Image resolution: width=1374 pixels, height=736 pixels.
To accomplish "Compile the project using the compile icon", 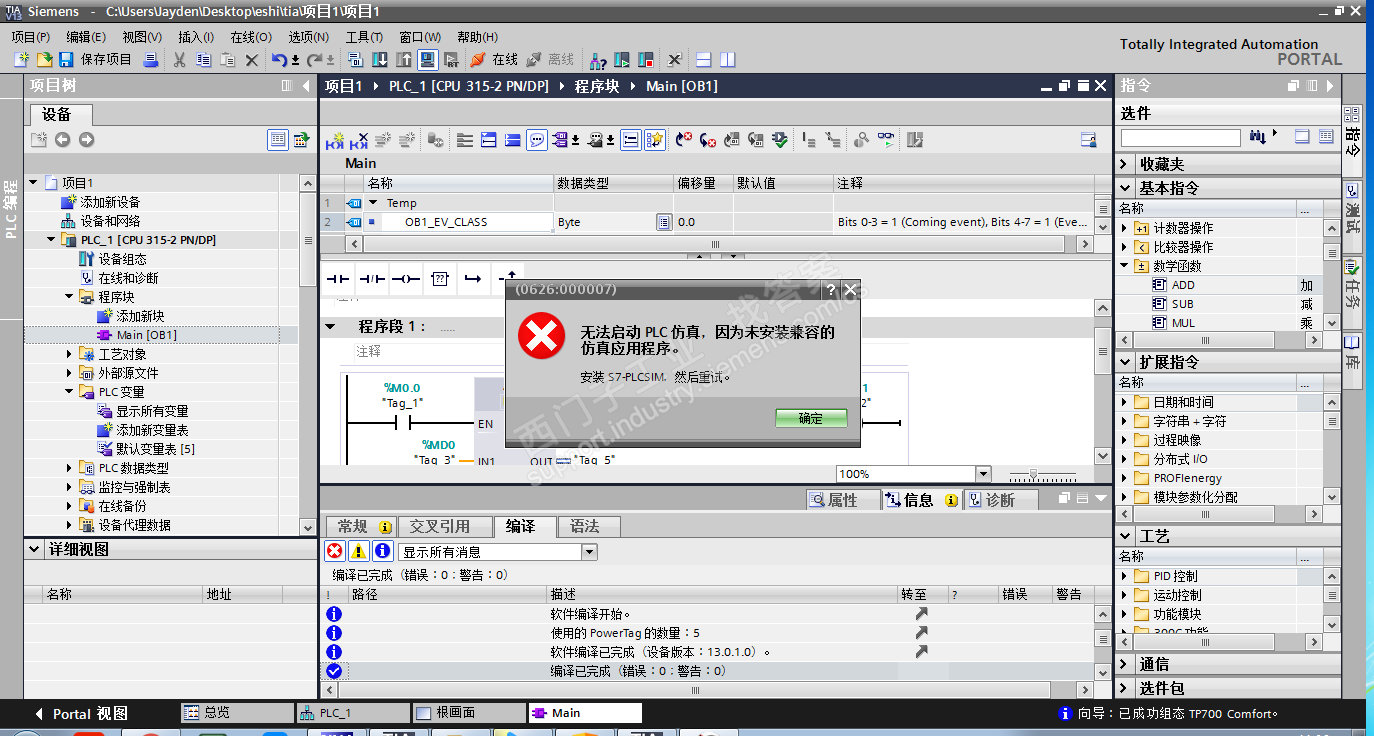I will 357,60.
